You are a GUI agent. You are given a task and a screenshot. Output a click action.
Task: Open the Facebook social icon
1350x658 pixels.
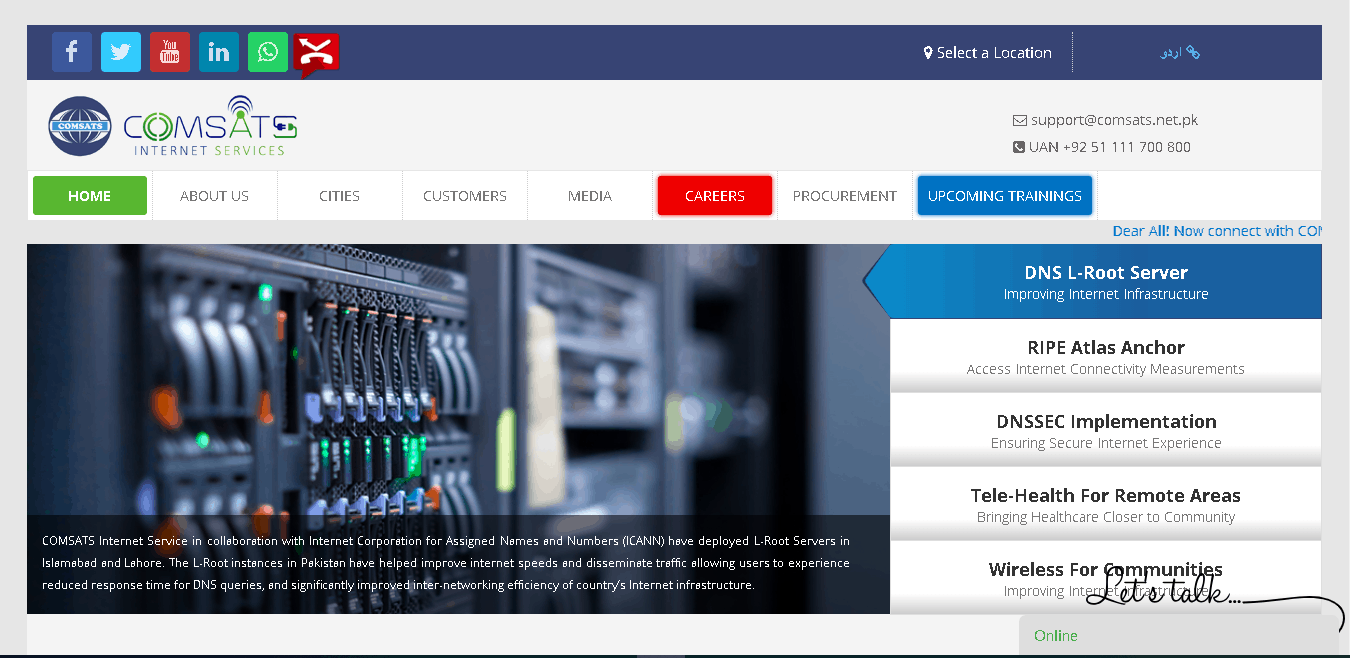tap(72, 52)
